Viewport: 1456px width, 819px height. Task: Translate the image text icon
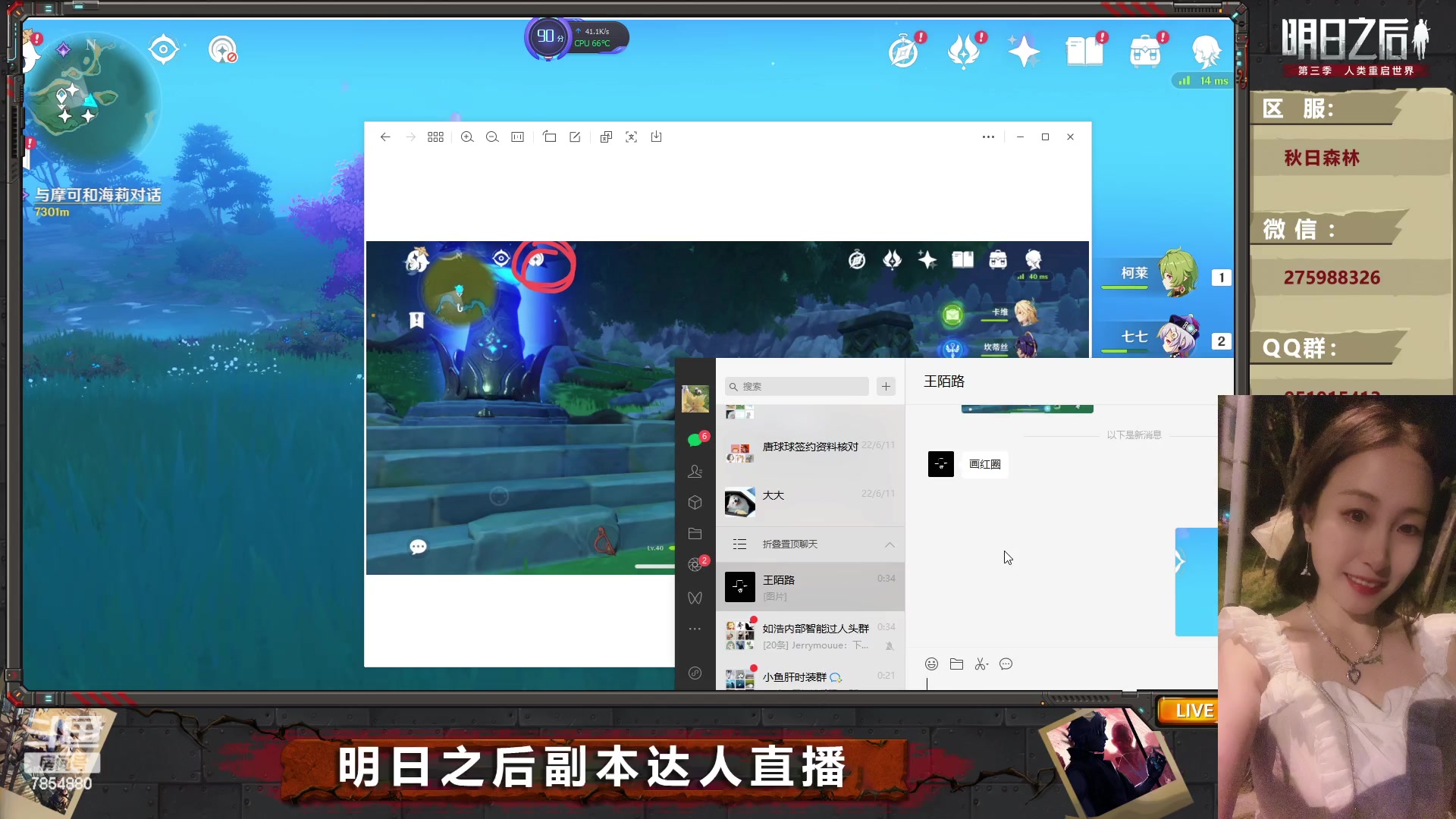606,136
